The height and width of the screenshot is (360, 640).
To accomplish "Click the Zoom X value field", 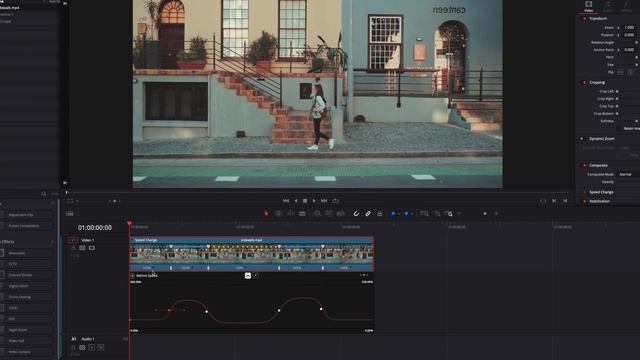I will pos(629,27).
